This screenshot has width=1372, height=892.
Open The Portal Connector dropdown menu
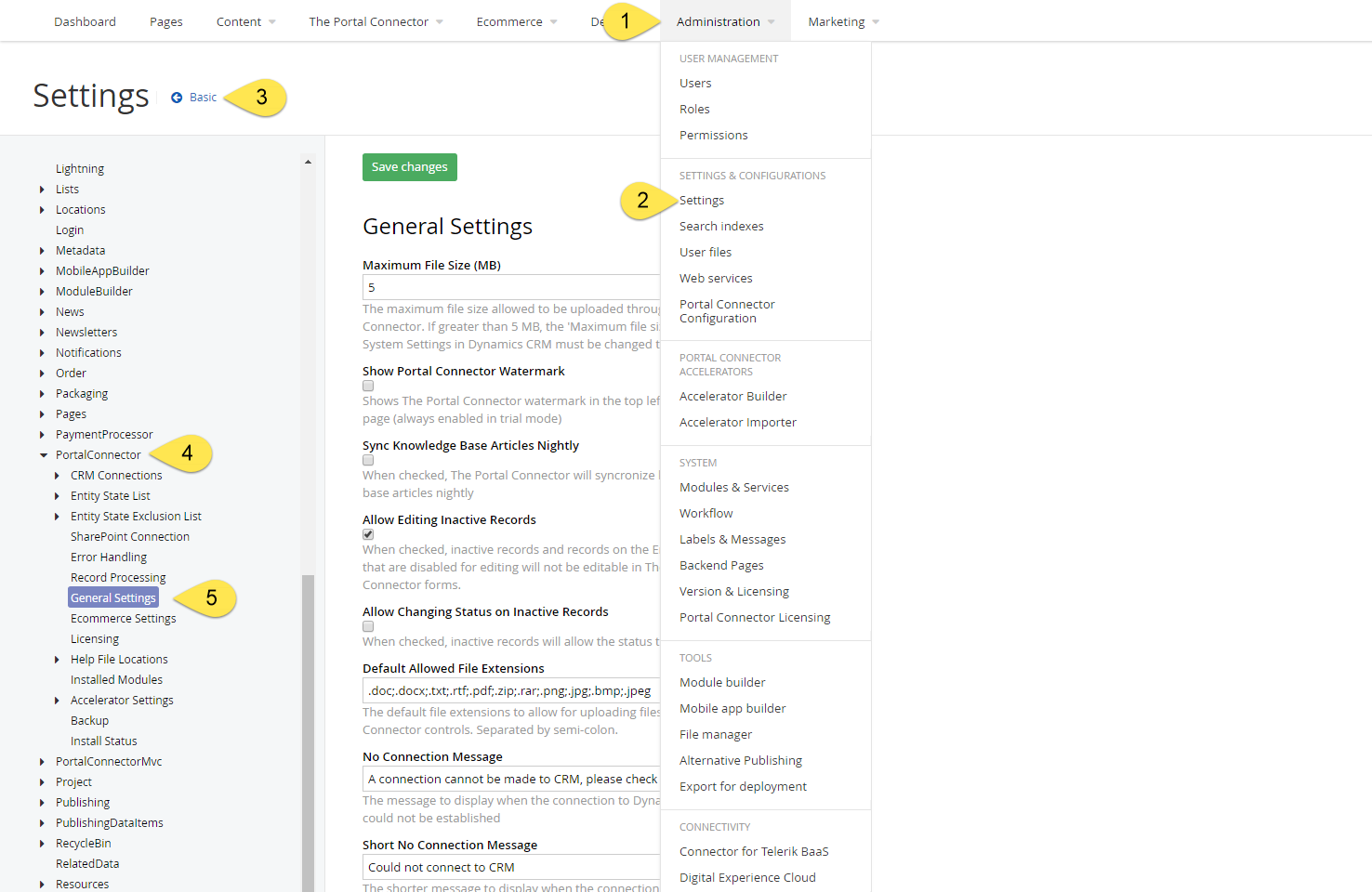coord(376,21)
